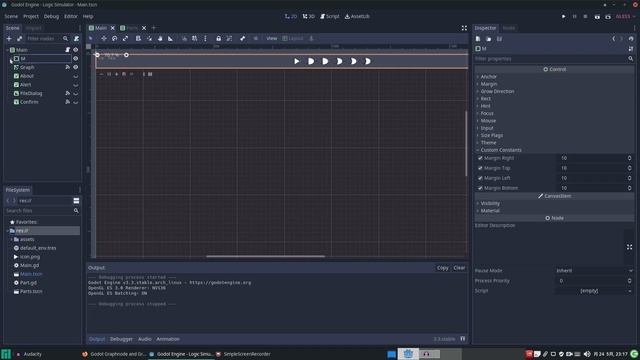Open the Editor menu
640x360 pixels.
coord(71,16)
